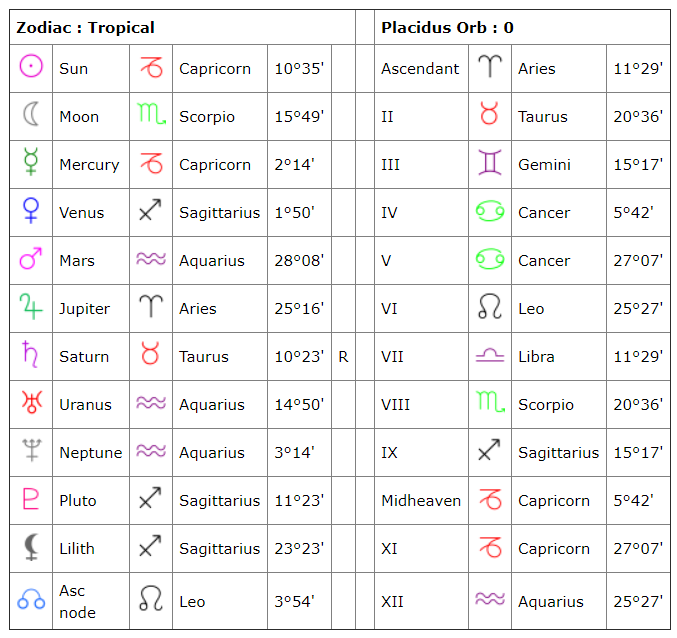Click the blue Venus symbol icon
Screen dimensions: 677x638
click(x=31, y=212)
